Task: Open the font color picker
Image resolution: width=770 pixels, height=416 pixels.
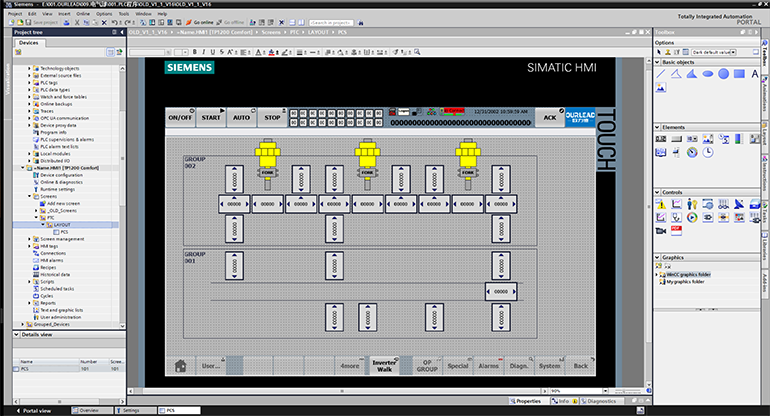Action: tap(260, 52)
